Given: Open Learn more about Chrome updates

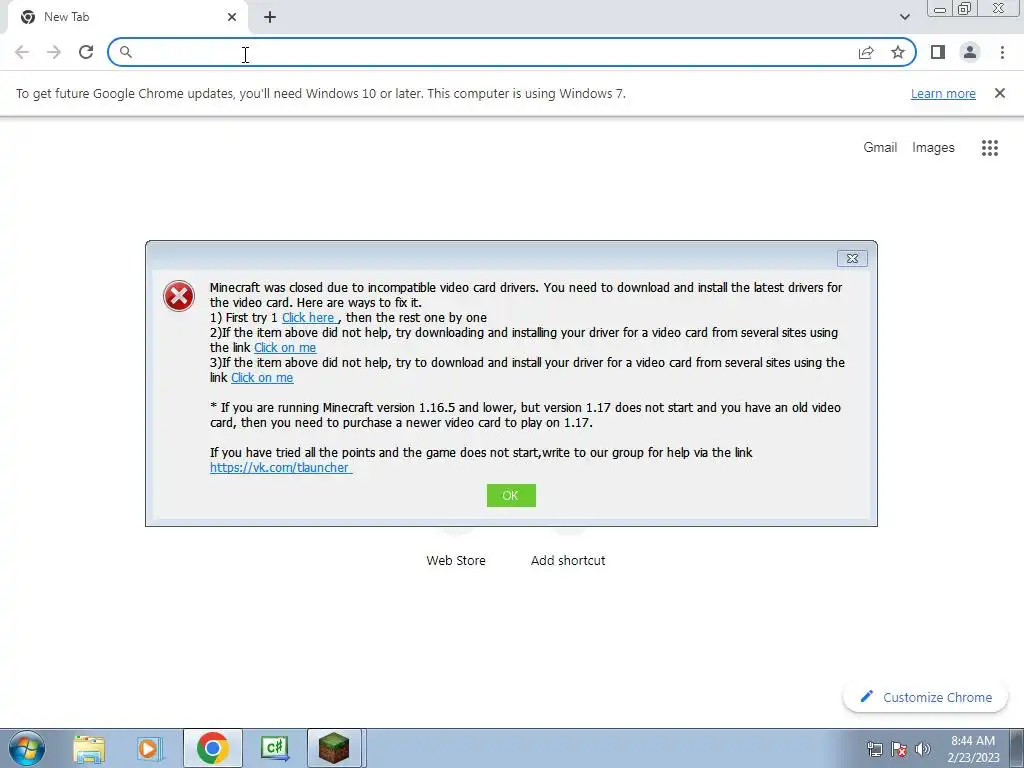Looking at the screenshot, I should click(x=943, y=93).
